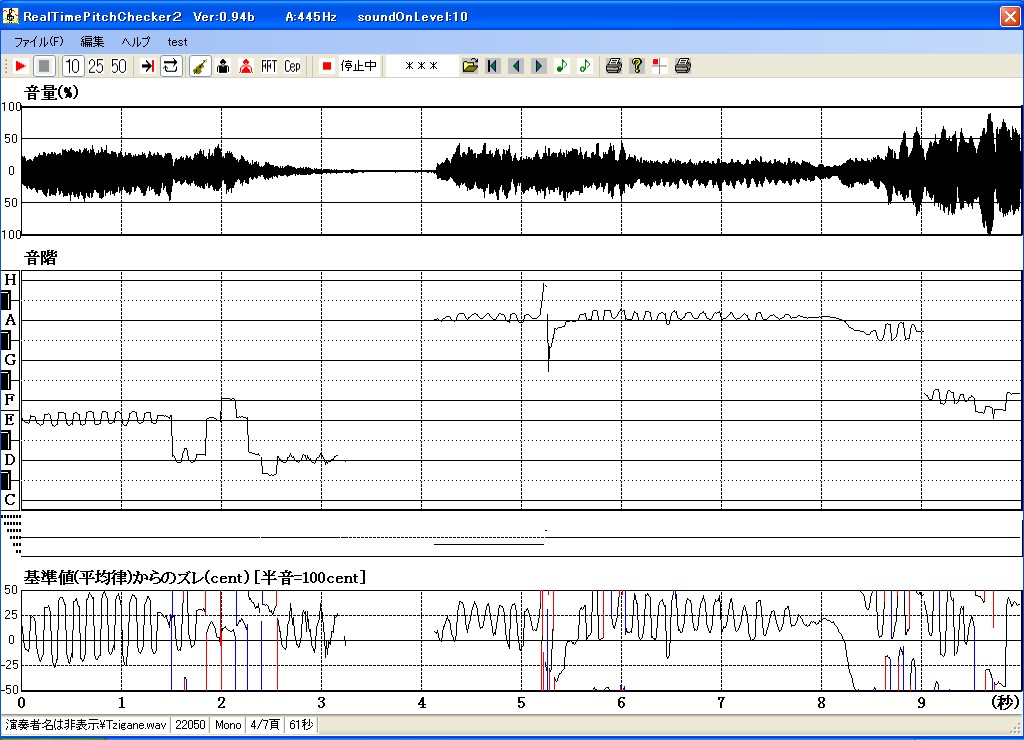Toggle the violin instrument icon
The height and width of the screenshot is (740, 1024).
[x=200, y=66]
